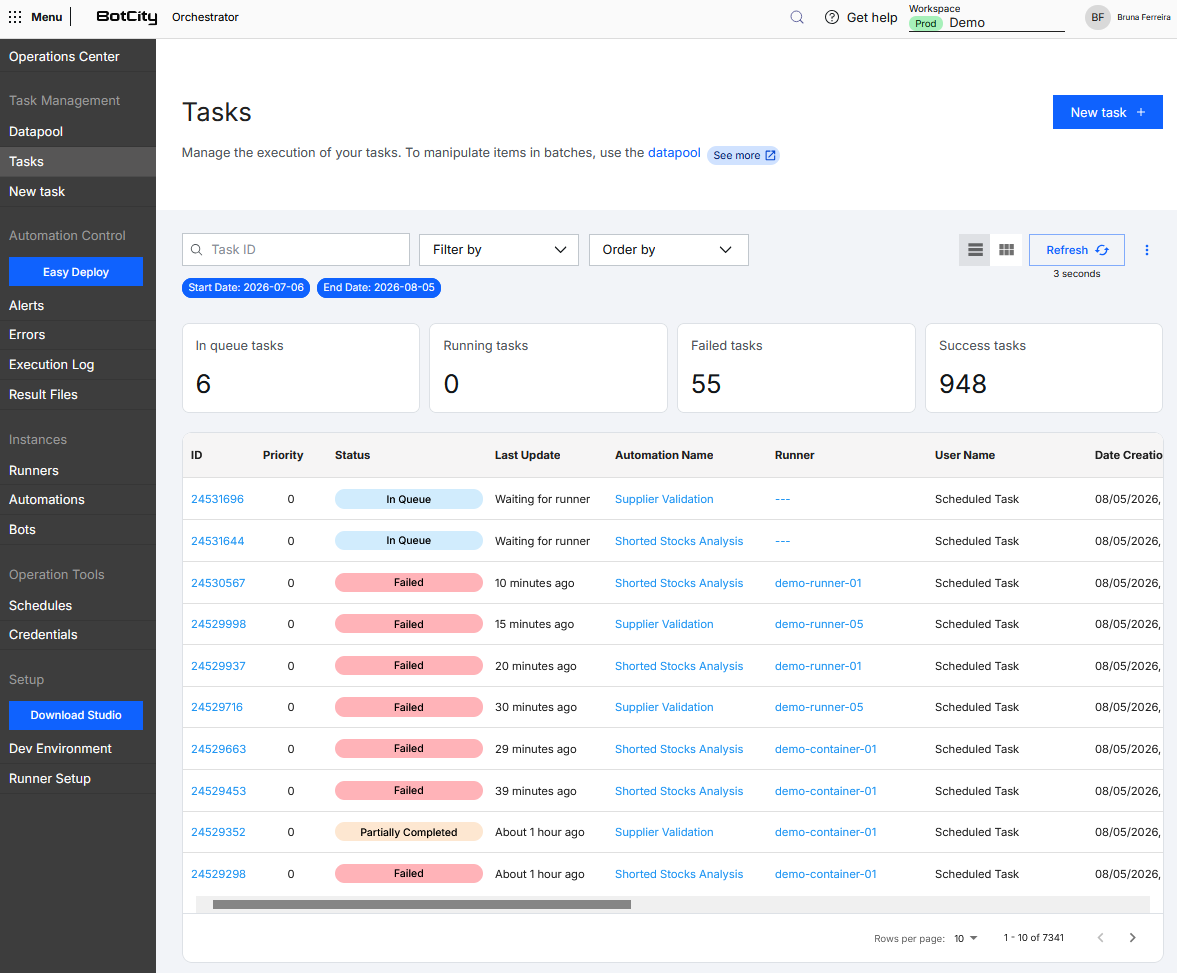Open task ID 24531644
The height and width of the screenshot is (973, 1177).
[x=218, y=541]
